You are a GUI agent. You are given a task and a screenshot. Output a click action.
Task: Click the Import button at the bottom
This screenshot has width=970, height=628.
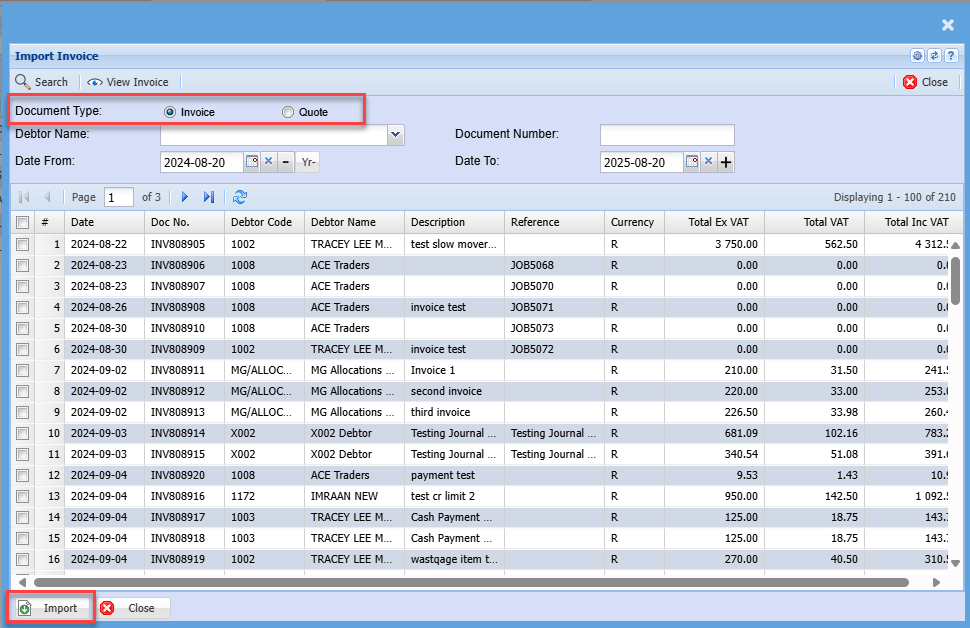pyautogui.click(x=52, y=608)
